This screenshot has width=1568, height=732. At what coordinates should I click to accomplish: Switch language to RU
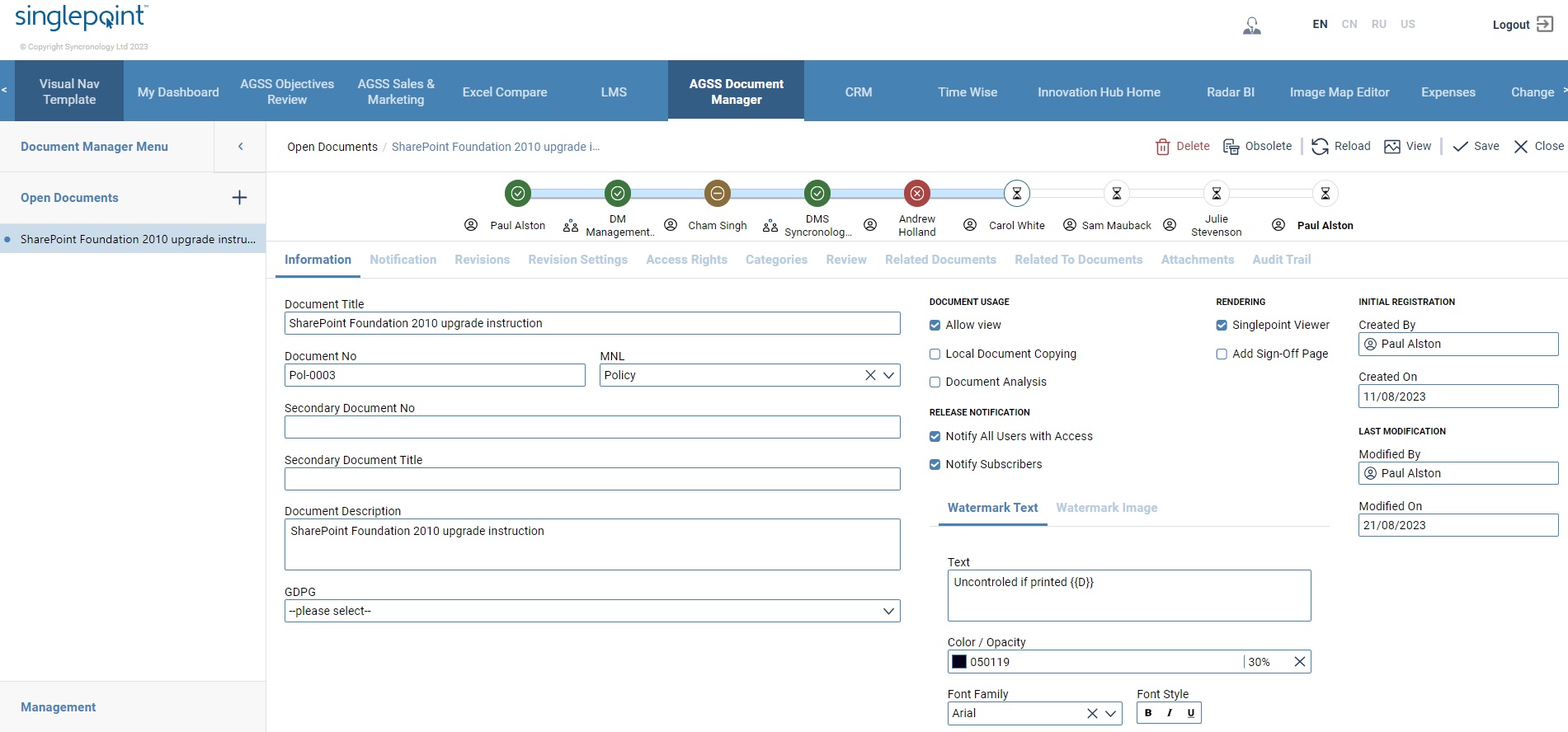click(x=1379, y=24)
